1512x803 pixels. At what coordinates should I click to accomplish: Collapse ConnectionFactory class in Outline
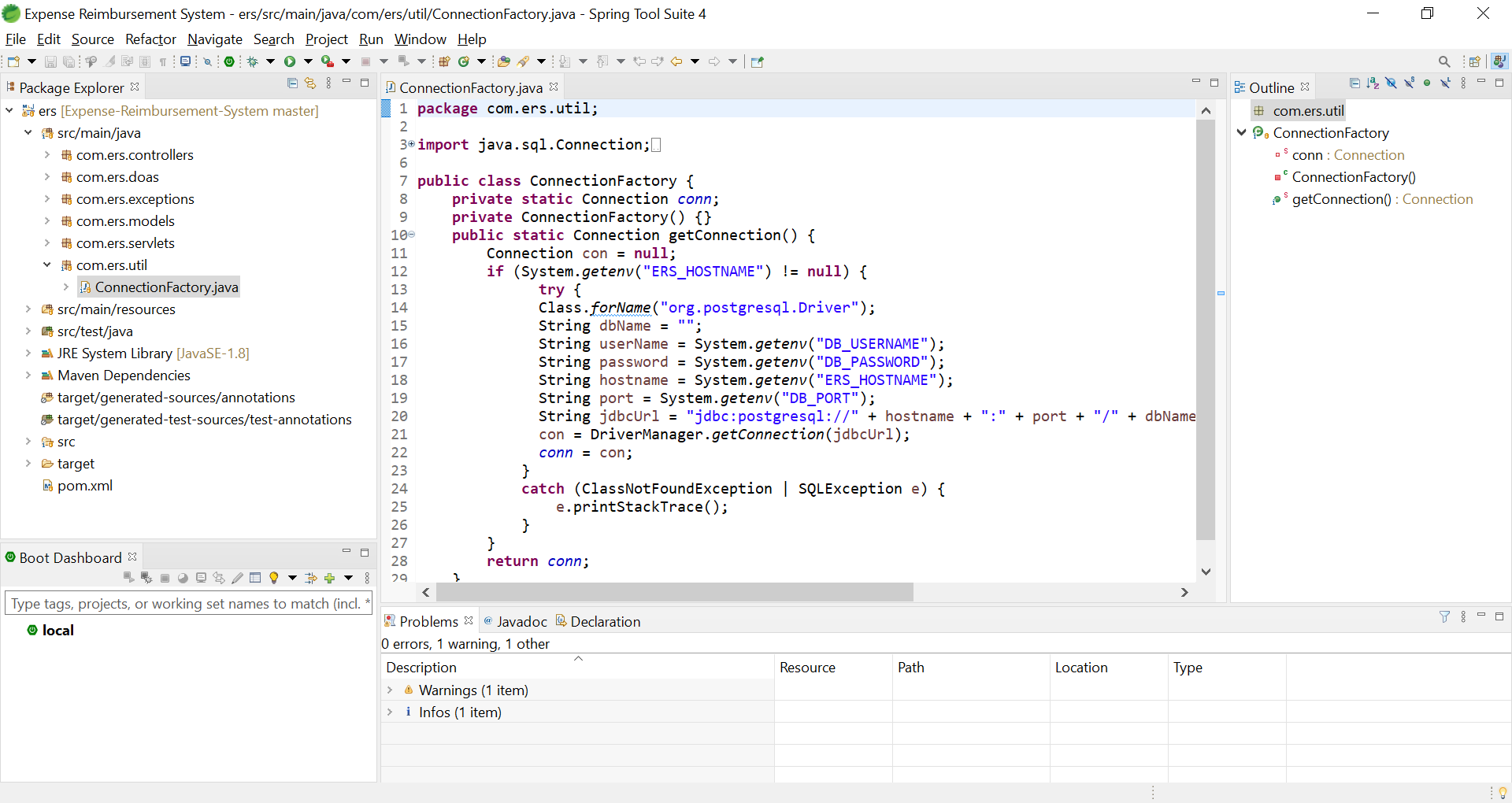[x=1242, y=133]
